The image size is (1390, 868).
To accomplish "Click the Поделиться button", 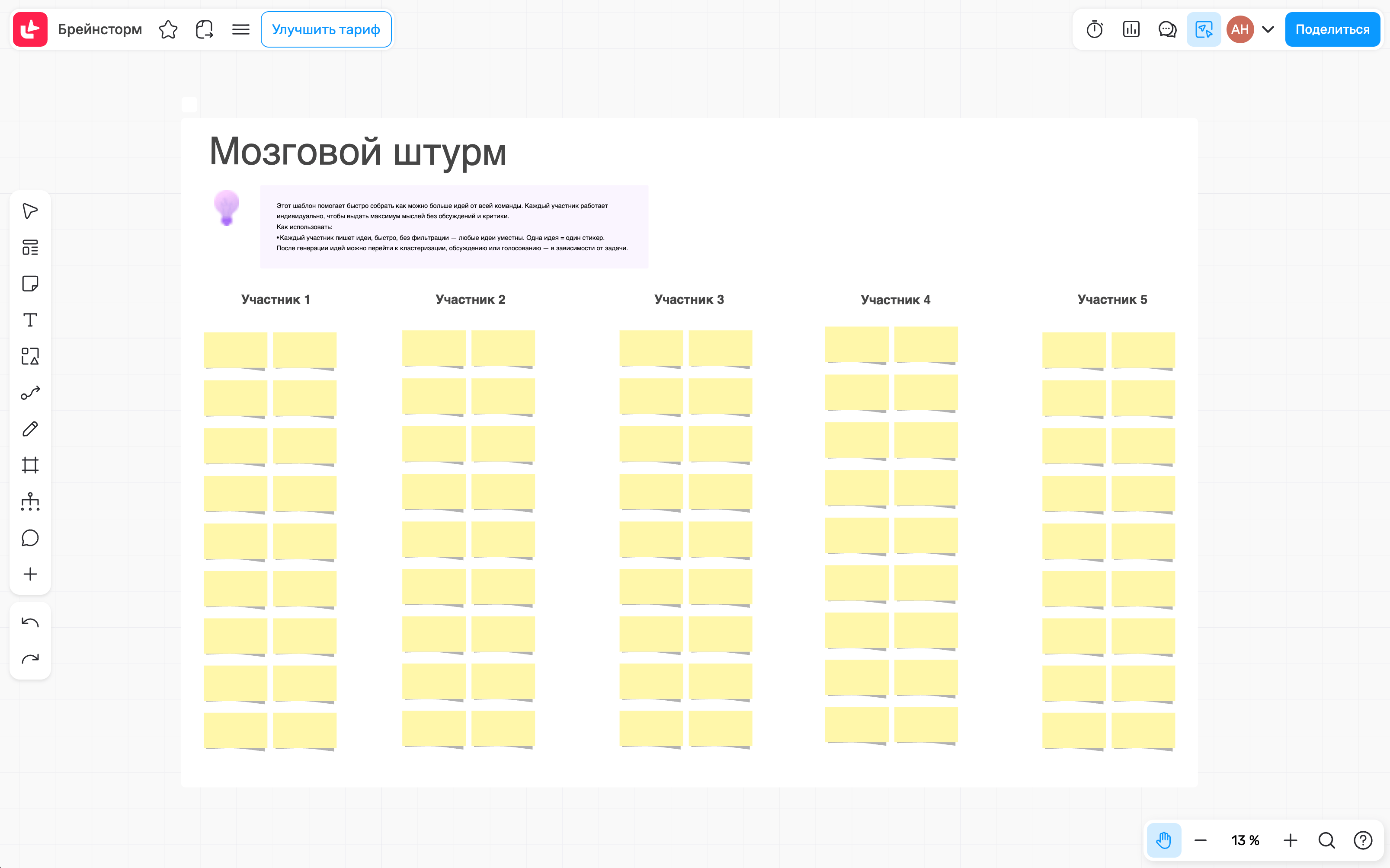I will click(1332, 29).
